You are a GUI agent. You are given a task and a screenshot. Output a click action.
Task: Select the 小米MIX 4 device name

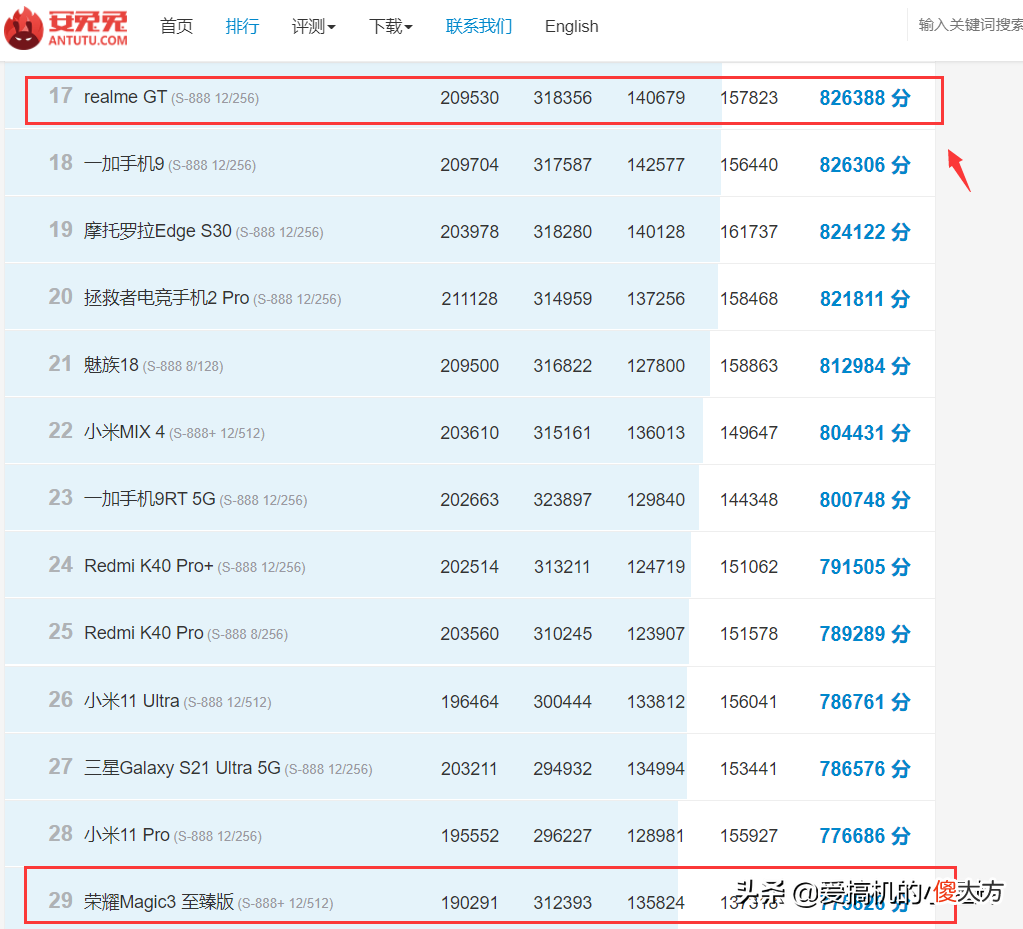[x=124, y=432]
